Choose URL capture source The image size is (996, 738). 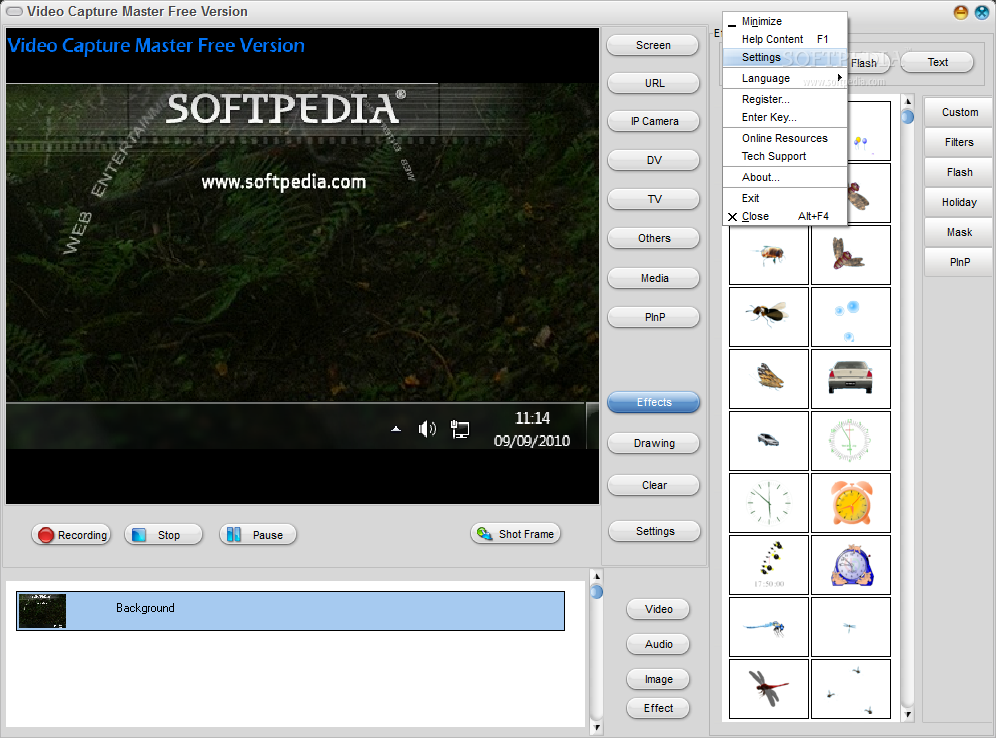[653, 83]
